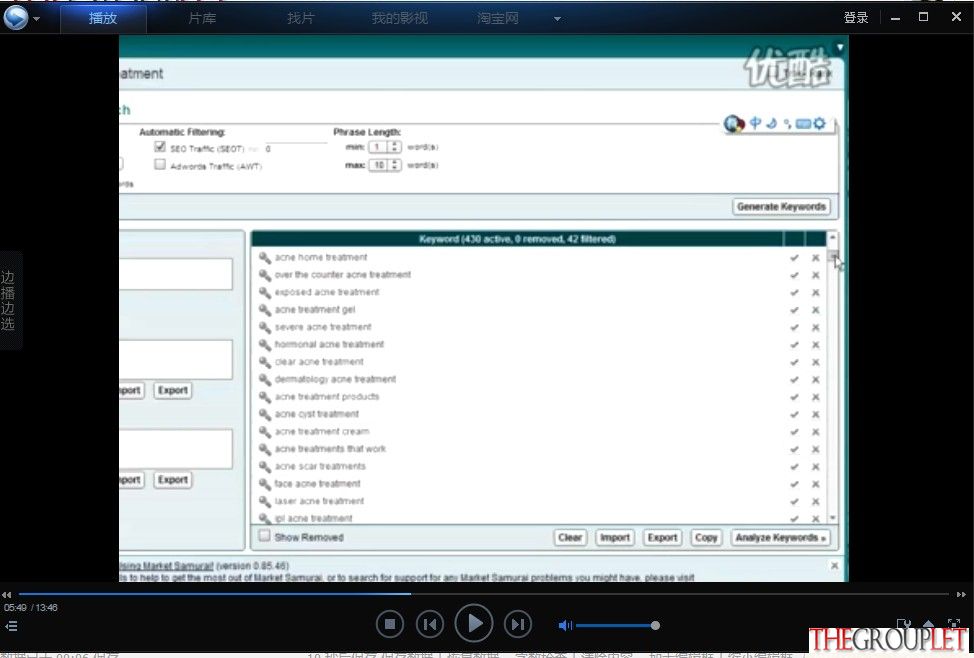The image size is (974, 658).
Task: Open the dropdown arrow after 淘宝网 tab
Action: pos(557,19)
